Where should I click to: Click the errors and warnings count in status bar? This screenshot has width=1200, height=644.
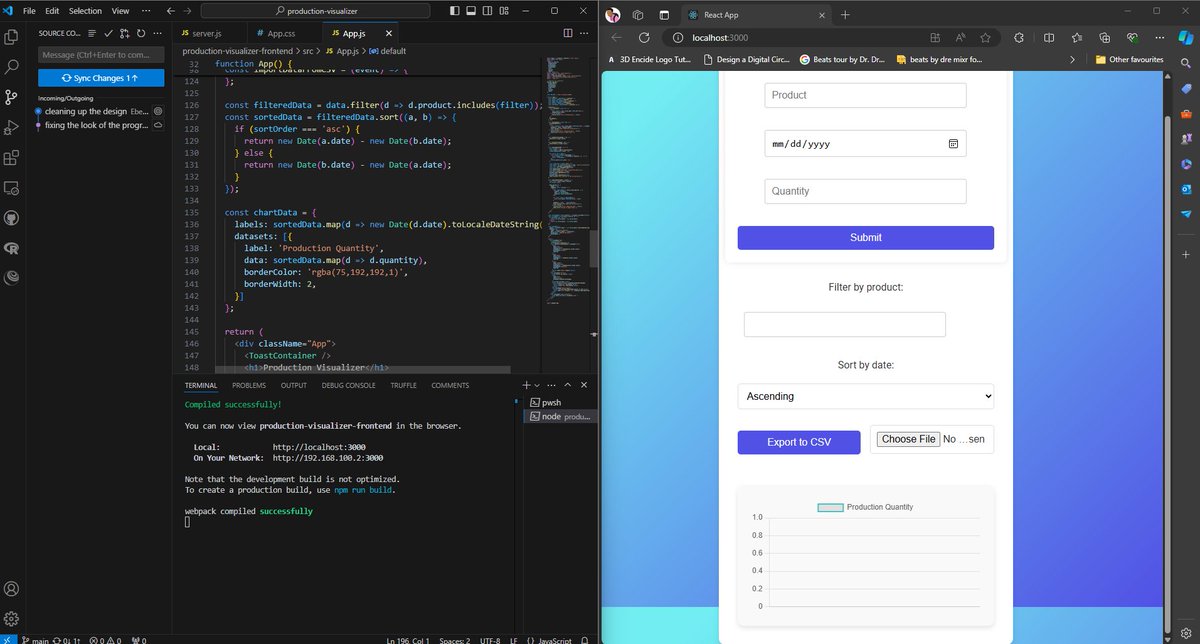point(107,639)
